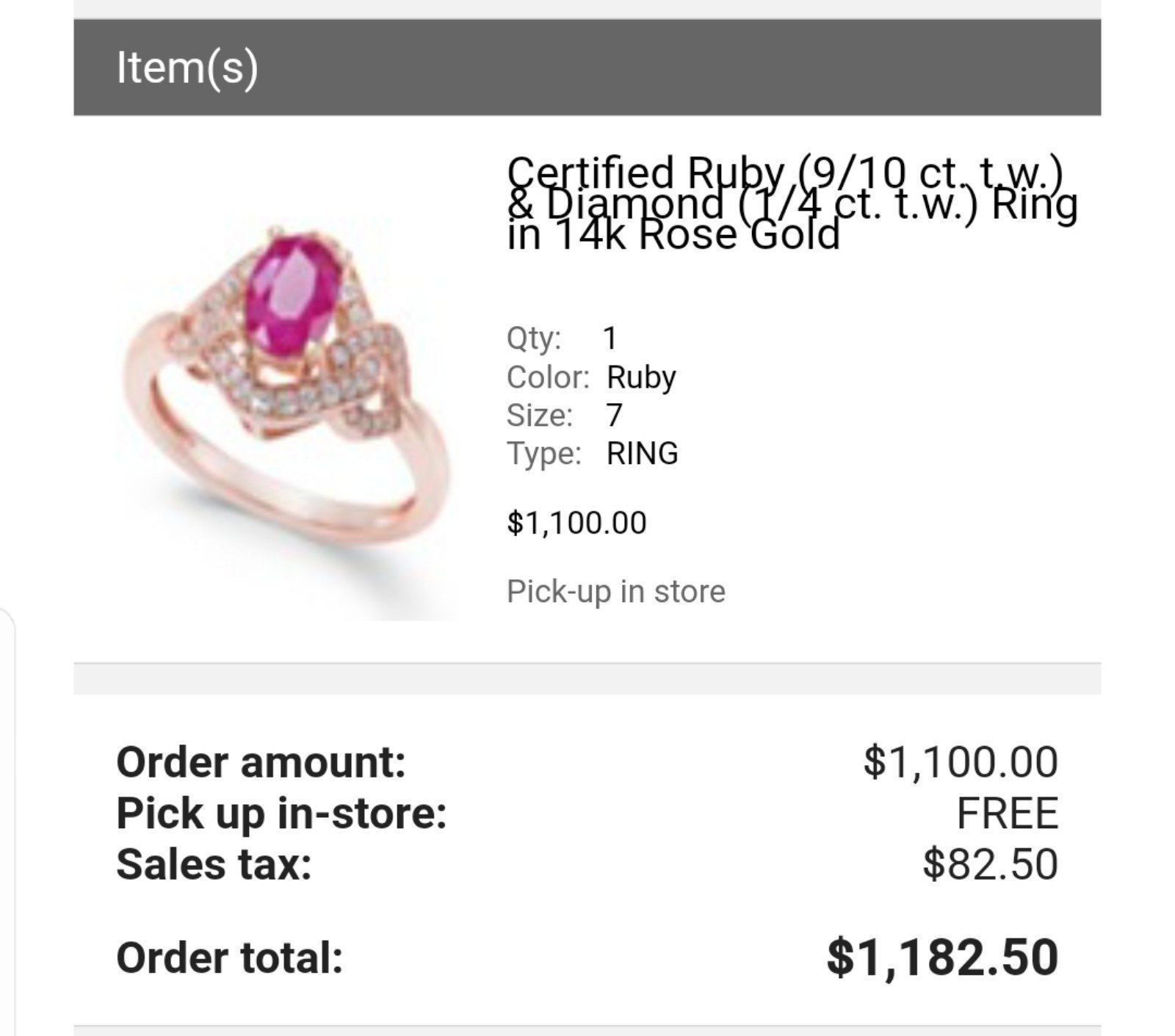Select the $1,100.00 order amount value
The image size is (1175, 1036).
coord(961,761)
